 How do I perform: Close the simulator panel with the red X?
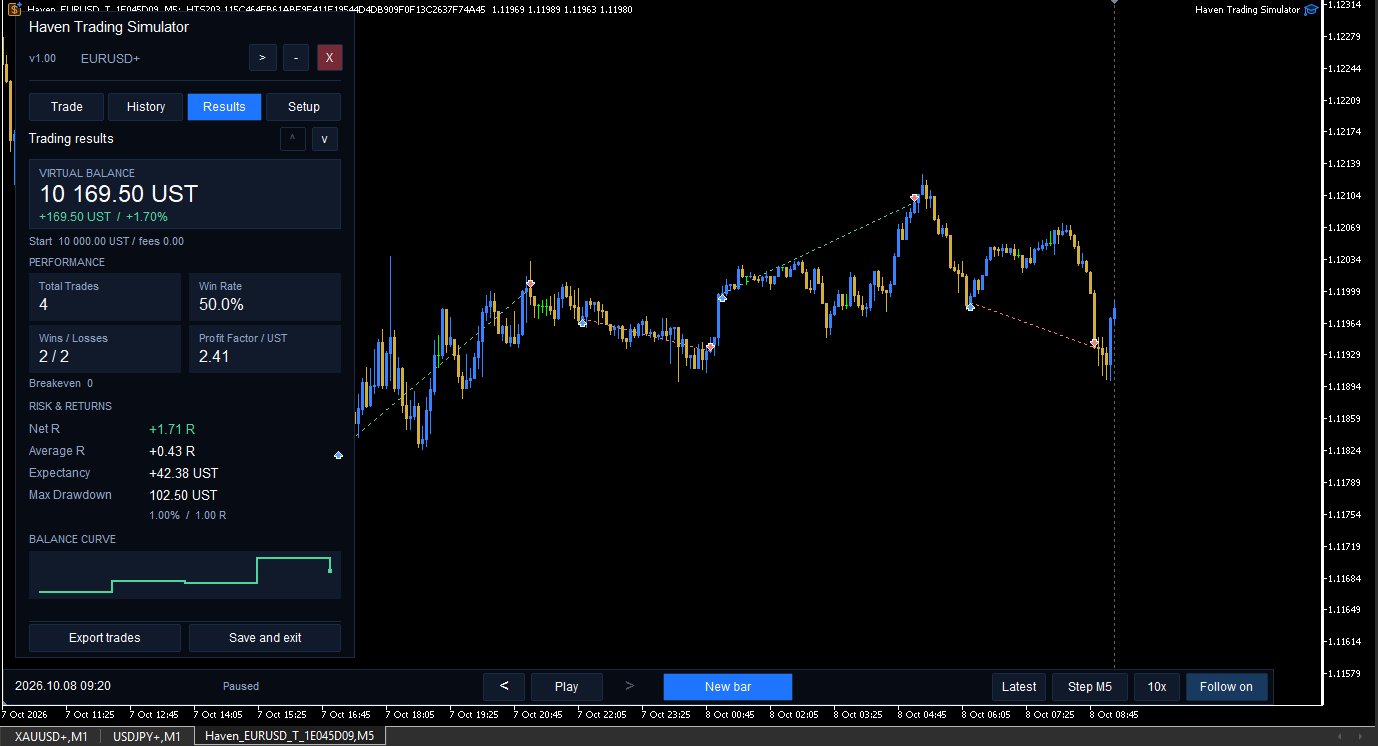click(330, 58)
